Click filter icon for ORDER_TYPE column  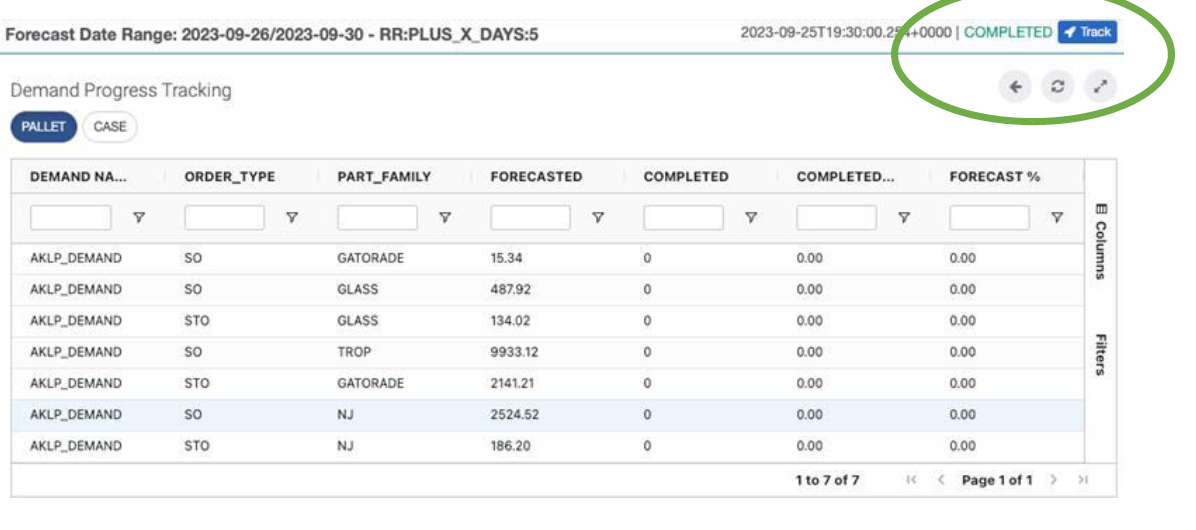292,217
